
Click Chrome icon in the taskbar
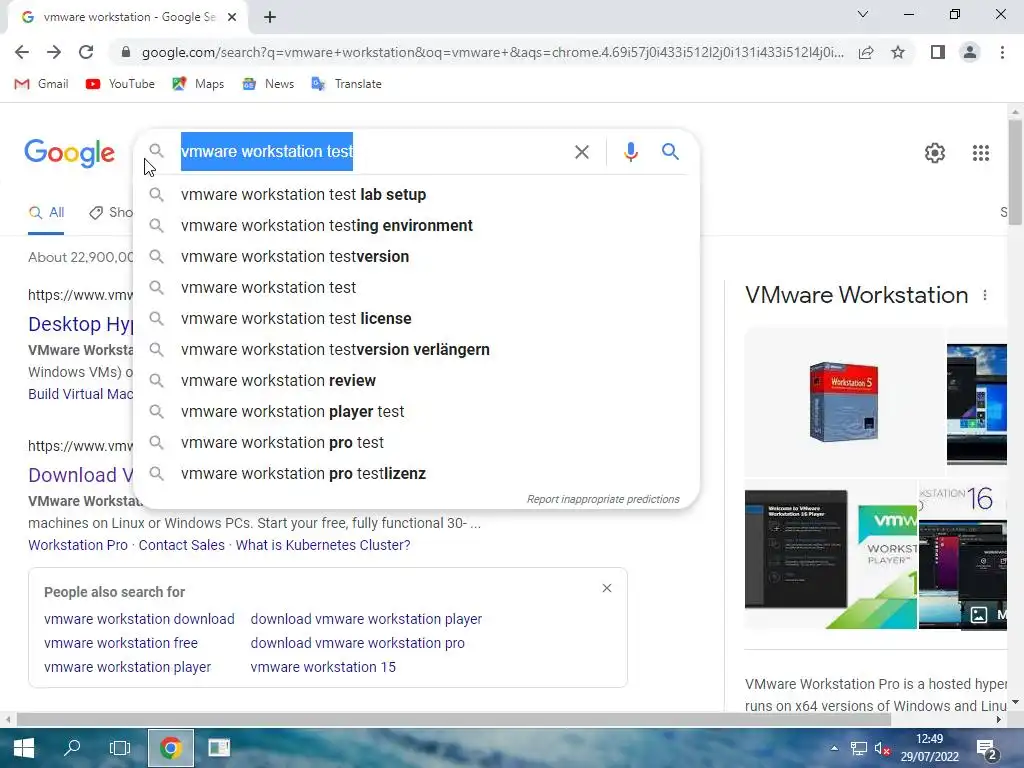(171, 748)
